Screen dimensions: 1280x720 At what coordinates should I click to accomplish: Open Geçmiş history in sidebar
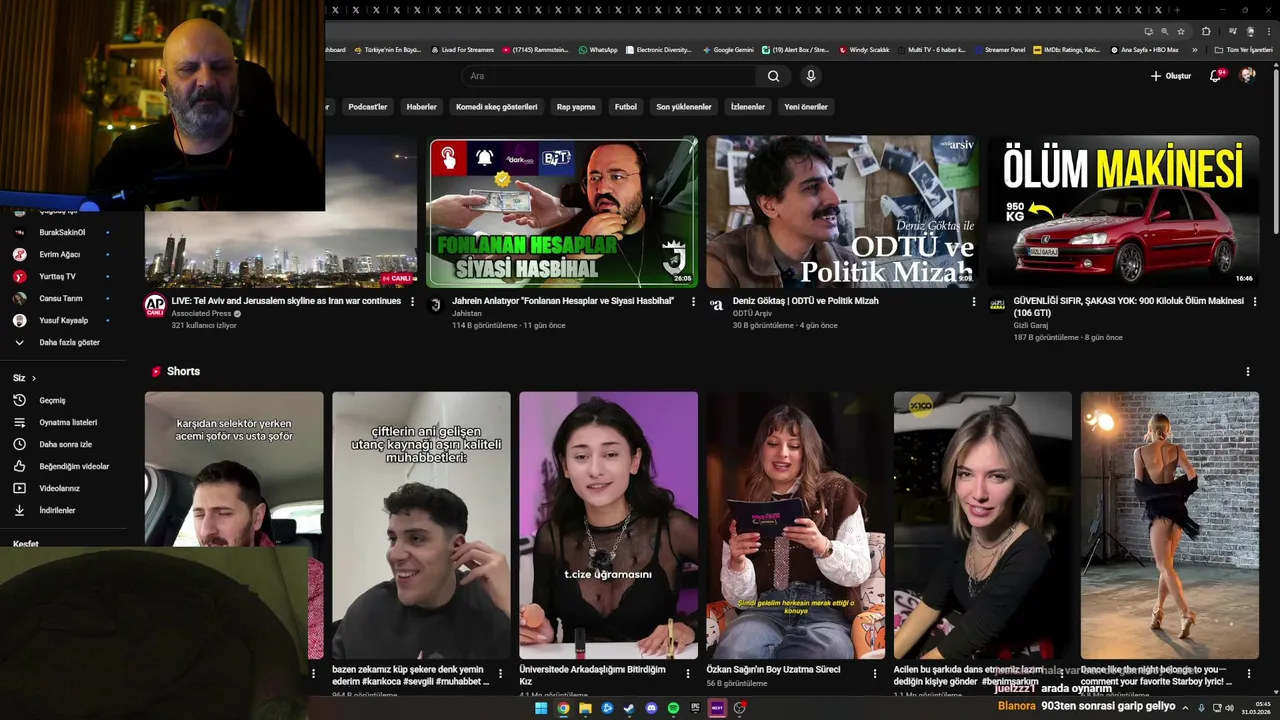point(63,400)
